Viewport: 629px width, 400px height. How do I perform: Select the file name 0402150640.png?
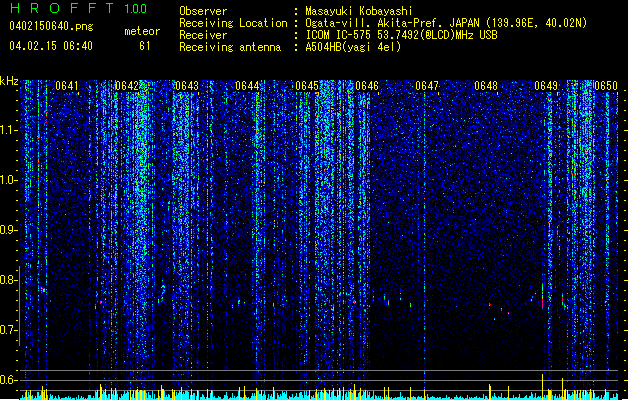pyautogui.click(x=51, y=26)
